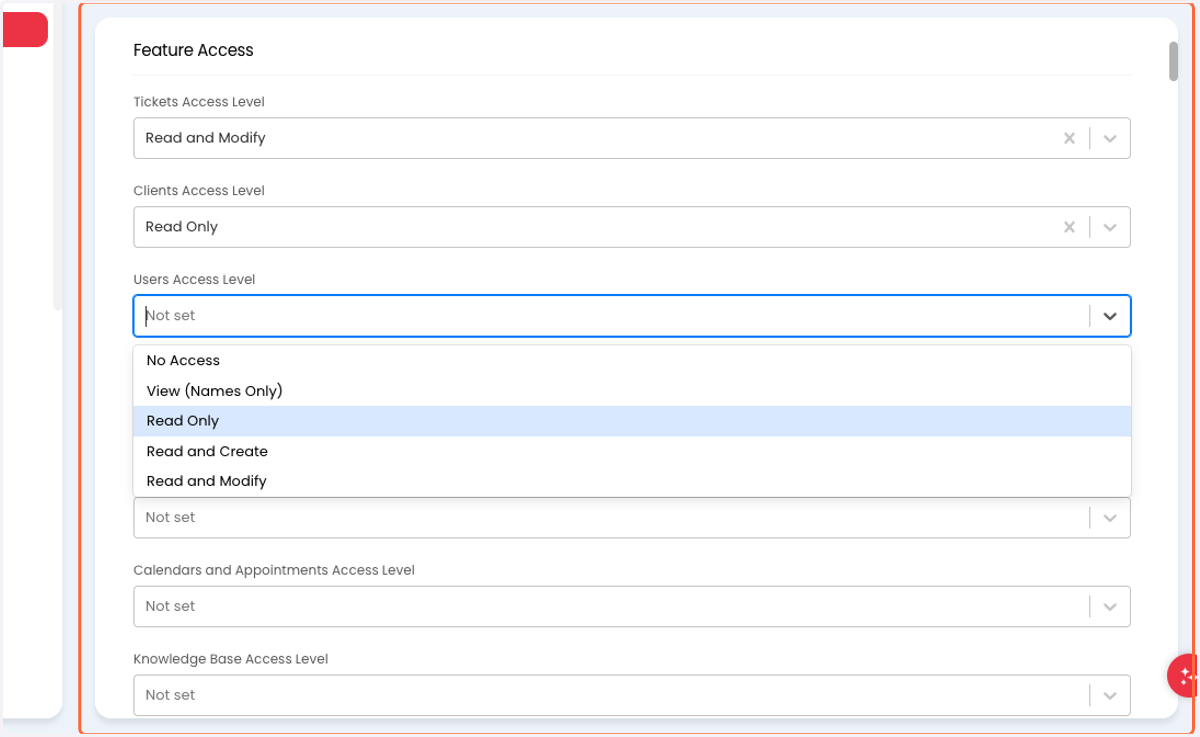Click the Feature Access heading

point(194,50)
